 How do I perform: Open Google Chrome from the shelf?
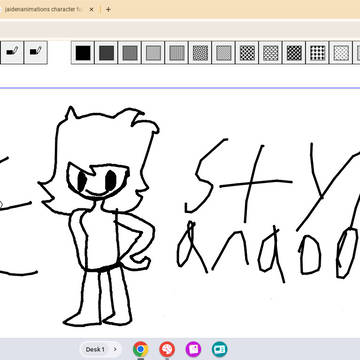tap(140, 349)
